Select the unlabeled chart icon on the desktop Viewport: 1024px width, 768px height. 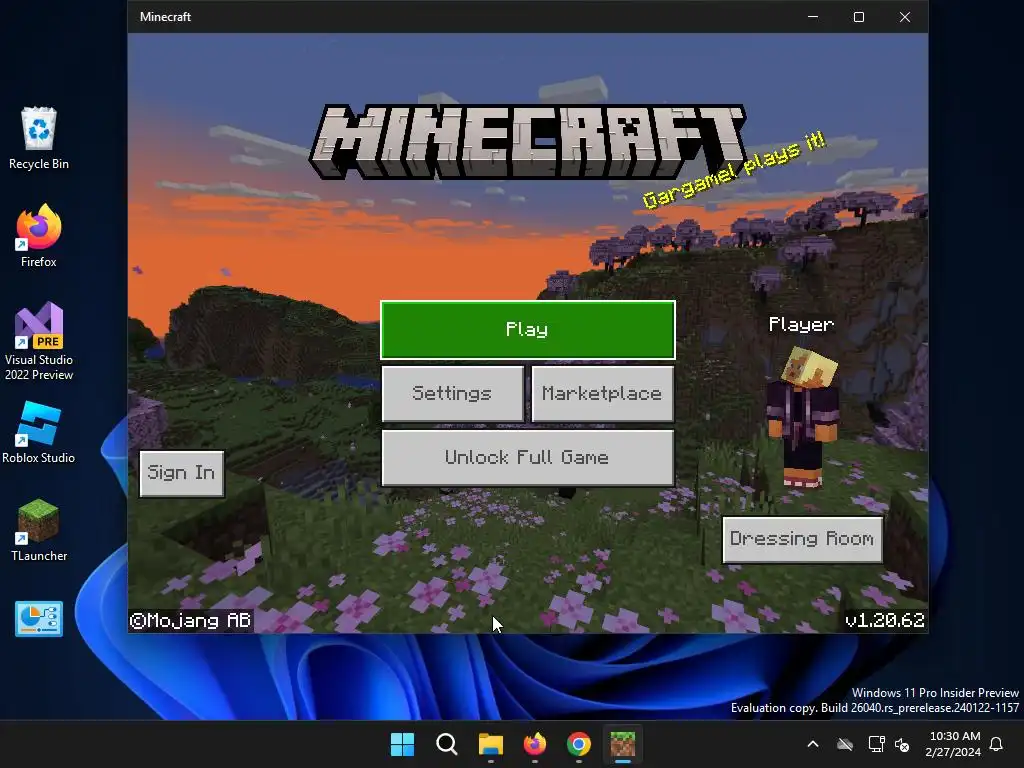click(39, 618)
